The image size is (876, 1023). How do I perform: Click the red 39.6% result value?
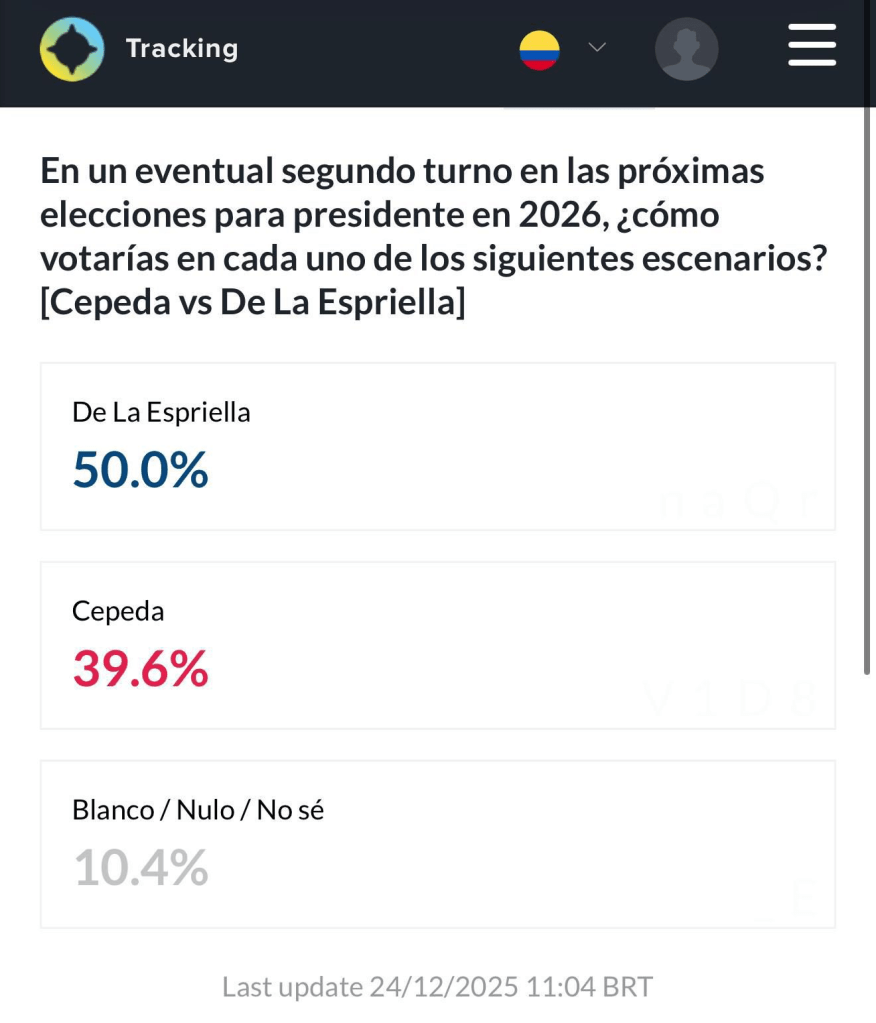(x=140, y=669)
